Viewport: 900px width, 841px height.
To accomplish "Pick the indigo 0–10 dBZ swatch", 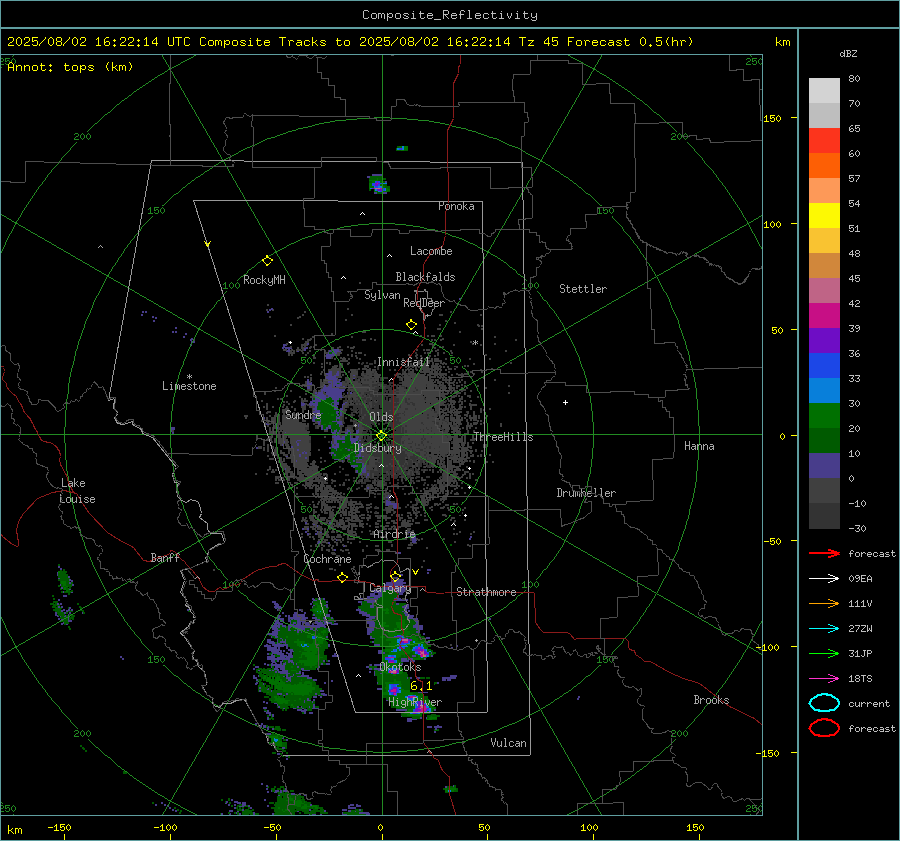I will coord(824,466).
